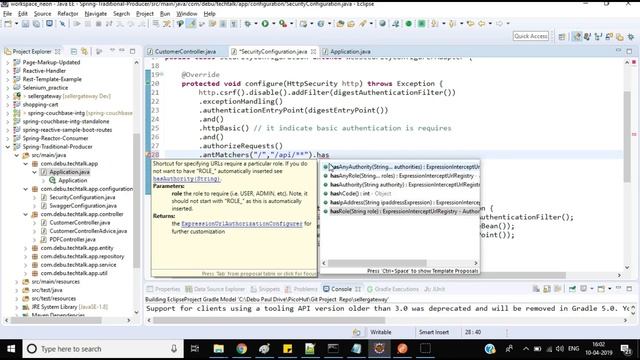640x360 pixels.
Task: Click the Open Task folder icon
Action: click(351, 24)
